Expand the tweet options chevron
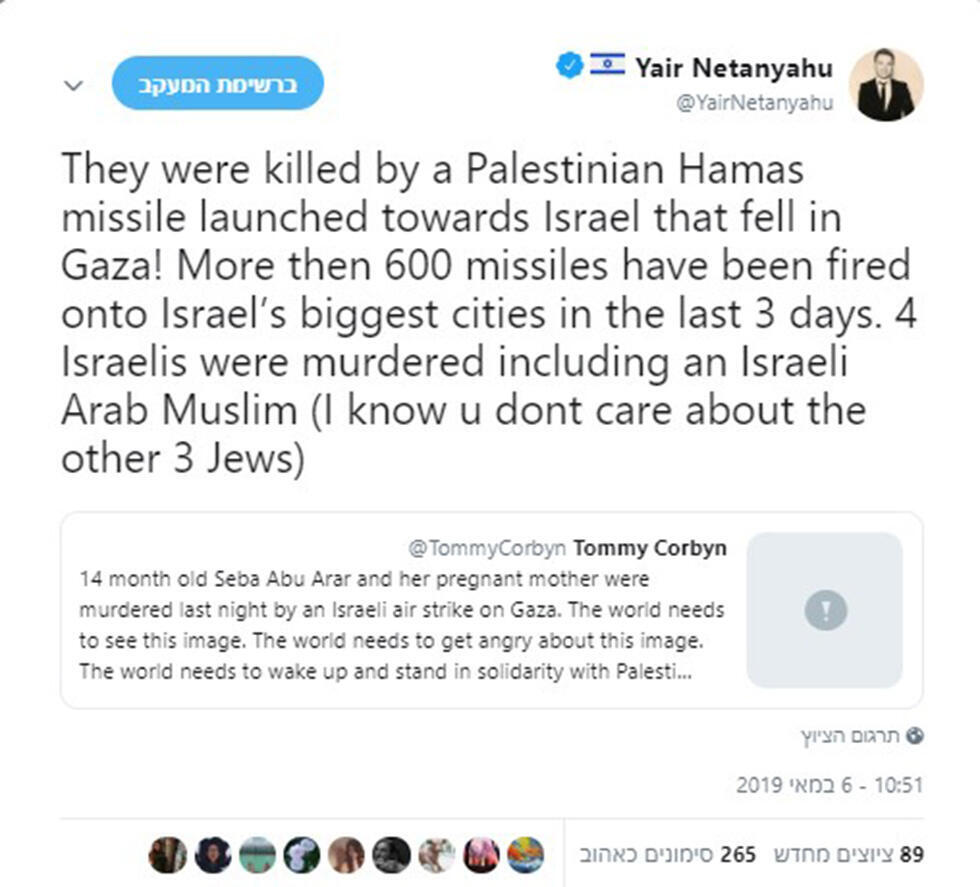 [x=73, y=85]
